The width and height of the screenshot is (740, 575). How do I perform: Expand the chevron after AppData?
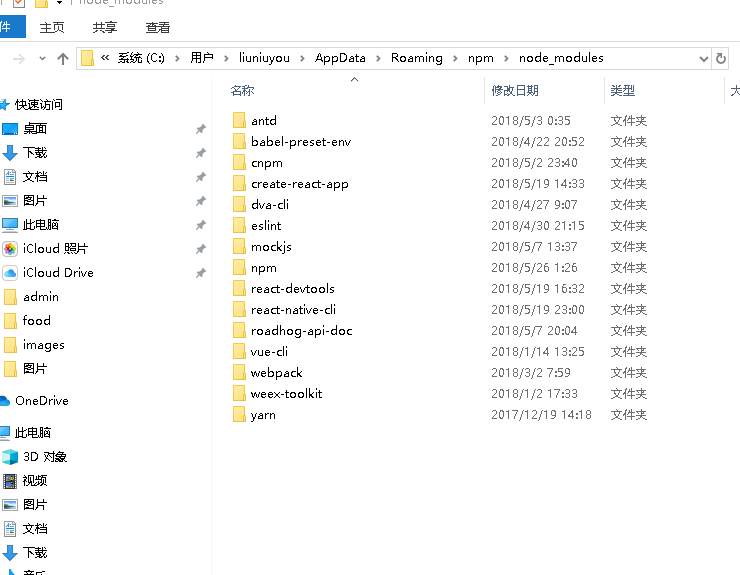378,58
